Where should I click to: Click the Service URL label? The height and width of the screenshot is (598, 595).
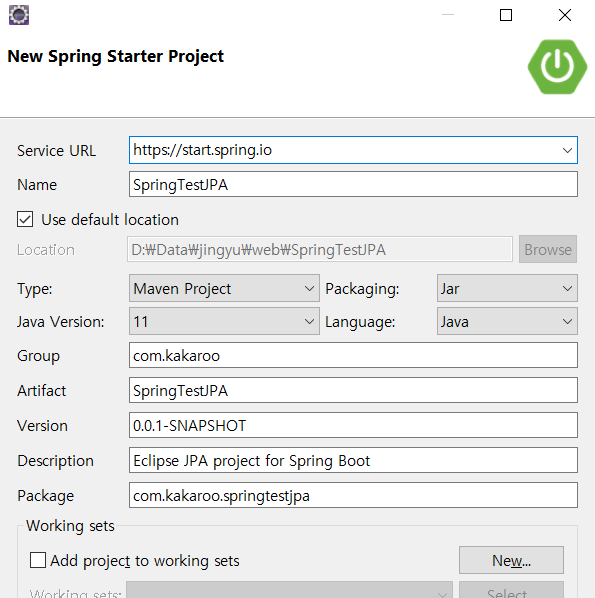point(56,151)
